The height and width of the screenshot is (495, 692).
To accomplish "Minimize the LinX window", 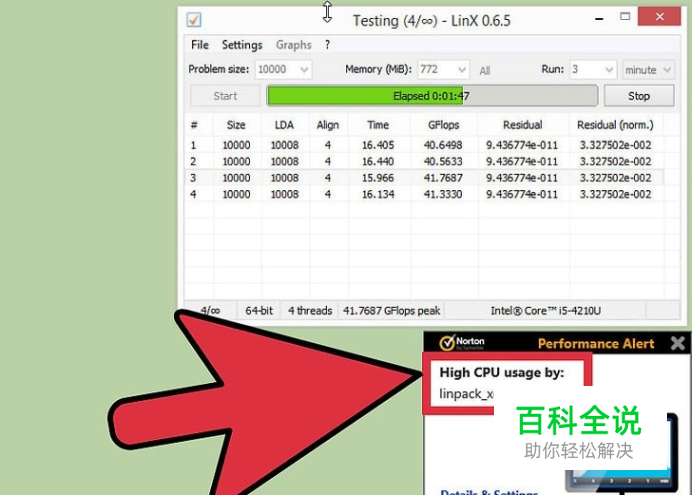I will click(x=599, y=19).
